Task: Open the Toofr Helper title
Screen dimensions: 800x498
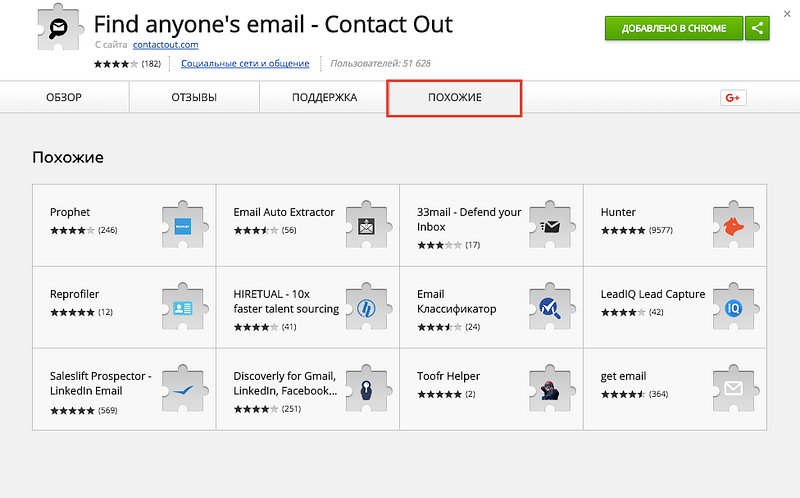Action: (448, 376)
